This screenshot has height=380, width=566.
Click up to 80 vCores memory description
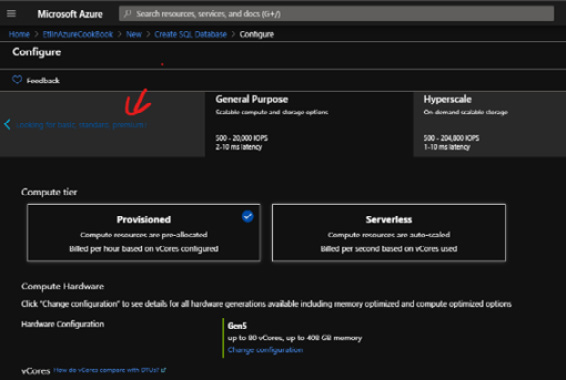(x=295, y=338)
